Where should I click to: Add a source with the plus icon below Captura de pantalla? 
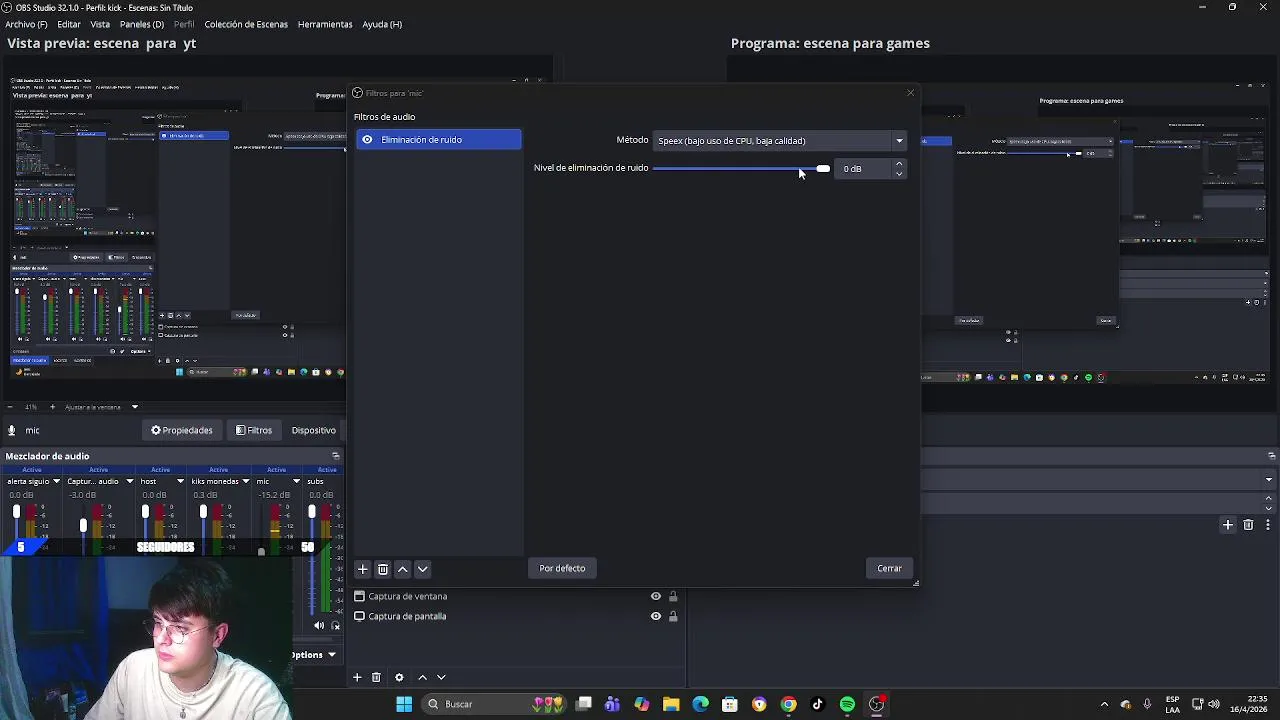point(357,677)
